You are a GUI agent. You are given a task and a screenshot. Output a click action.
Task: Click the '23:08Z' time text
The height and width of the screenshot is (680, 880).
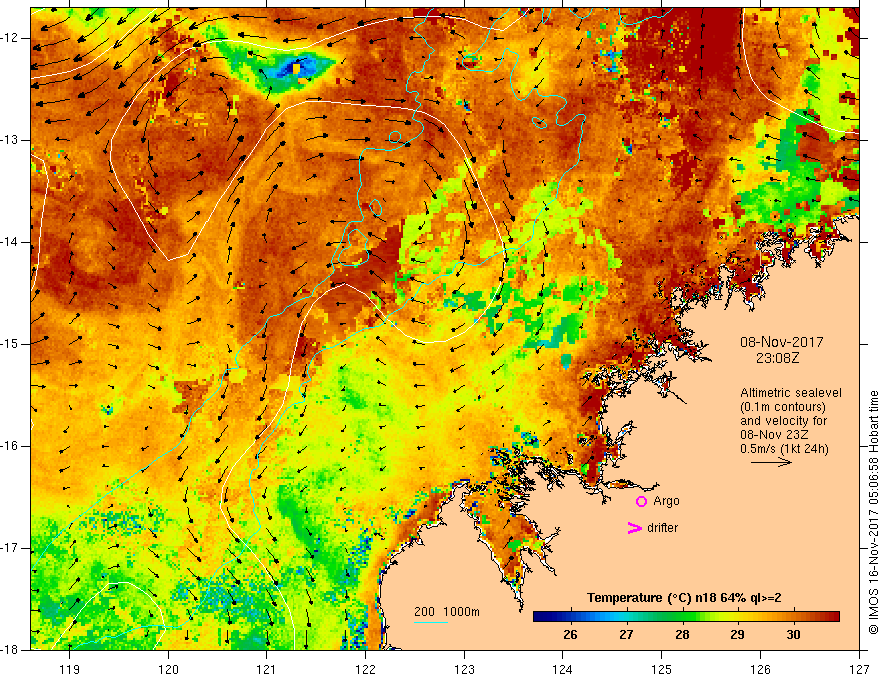coord(777,357)
